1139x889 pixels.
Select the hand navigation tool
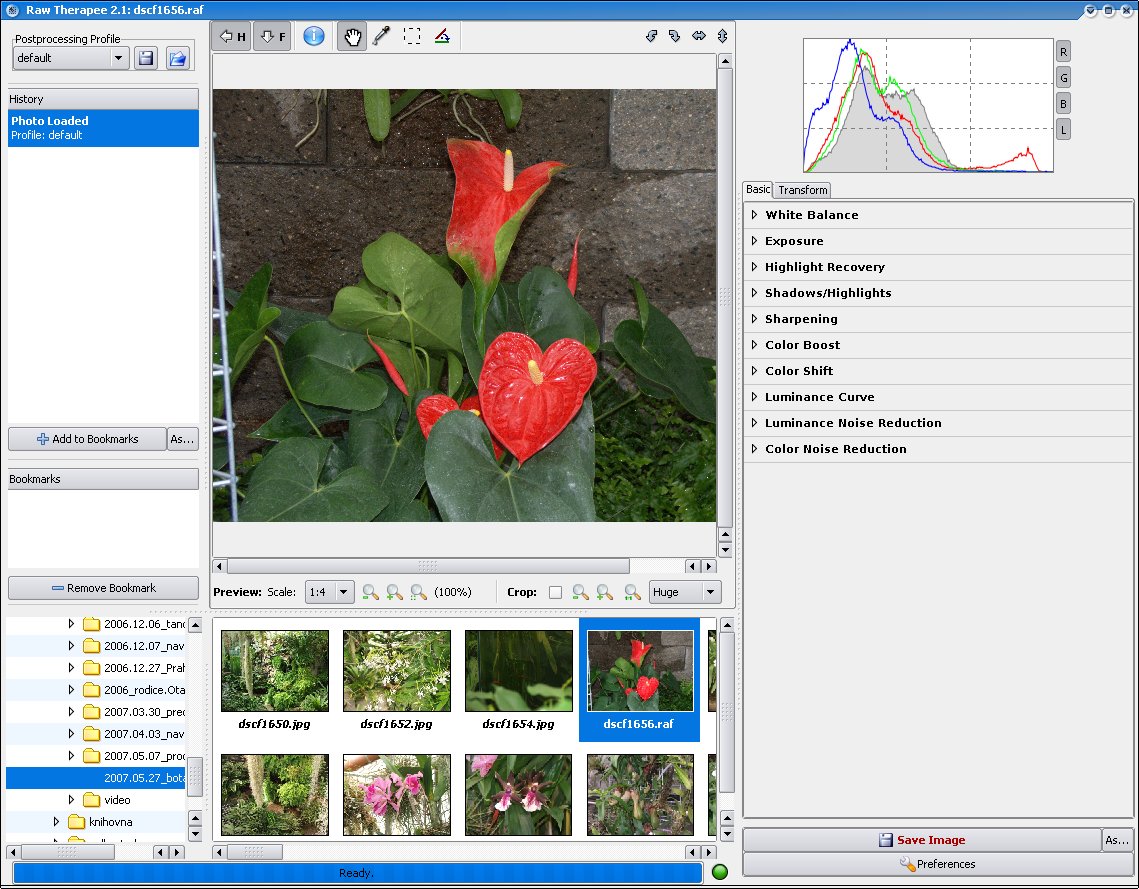(351, 37)
